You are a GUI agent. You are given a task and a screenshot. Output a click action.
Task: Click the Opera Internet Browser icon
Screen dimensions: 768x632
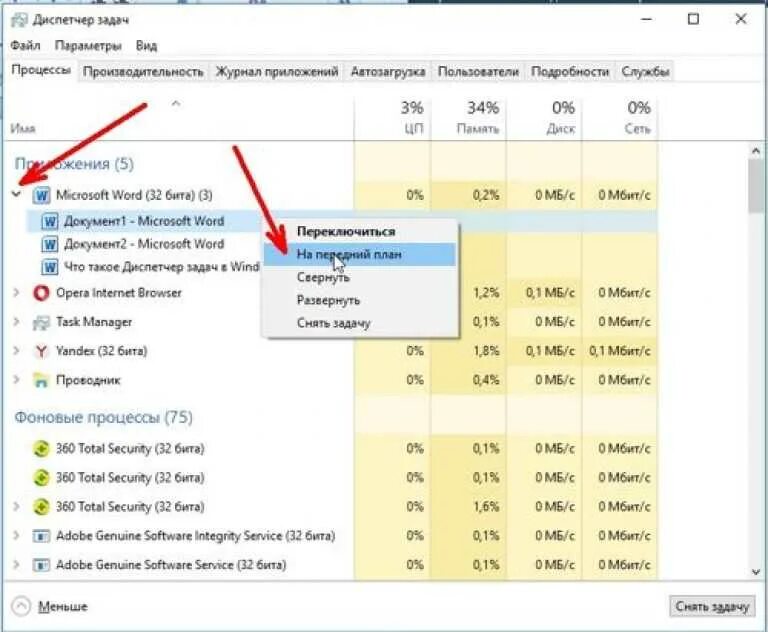[41, 293]
